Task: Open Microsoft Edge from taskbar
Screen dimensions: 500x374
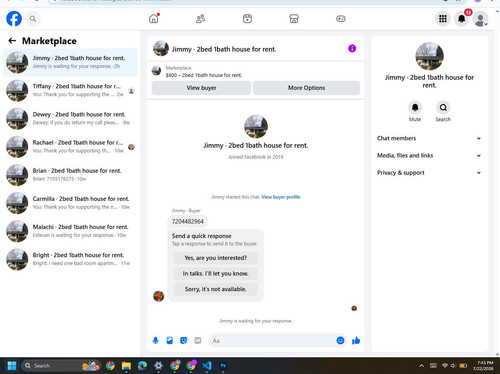Action: [x=142, y=366]
